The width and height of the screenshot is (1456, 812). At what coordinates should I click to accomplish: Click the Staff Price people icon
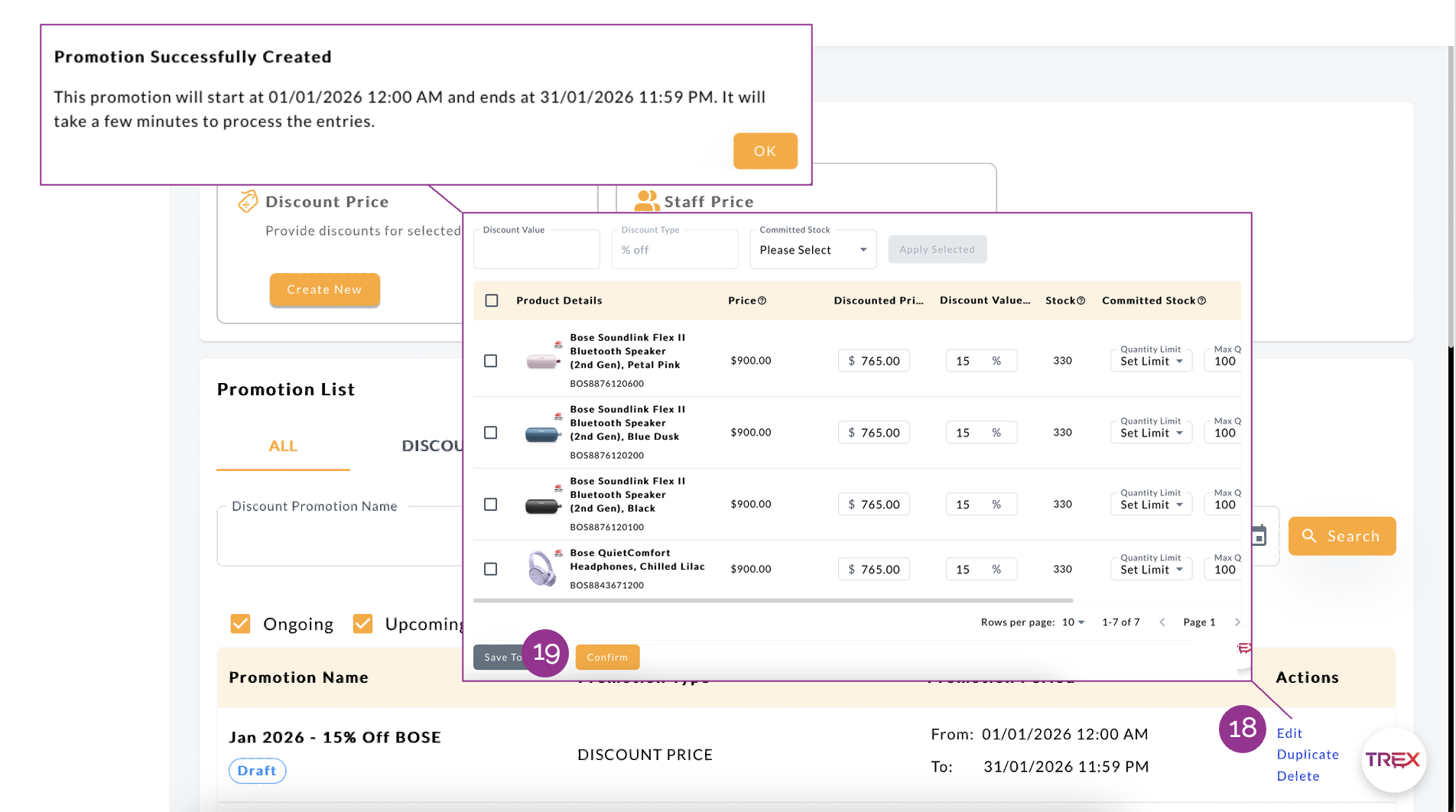point(646,201)
